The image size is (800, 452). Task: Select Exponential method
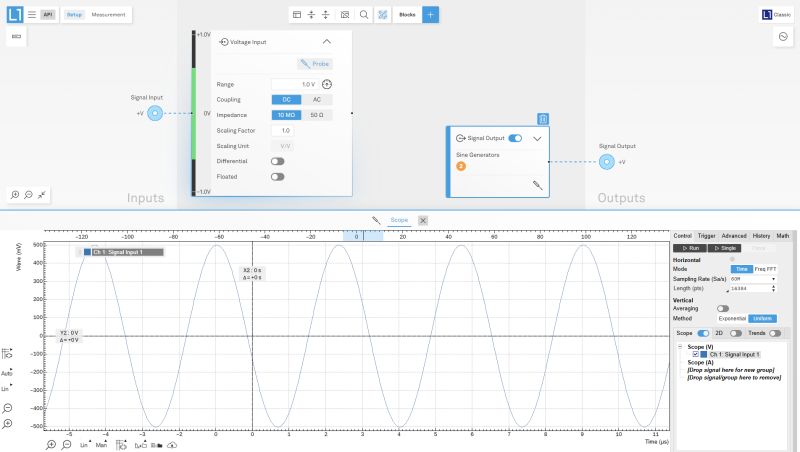click(x=732, y=318)
